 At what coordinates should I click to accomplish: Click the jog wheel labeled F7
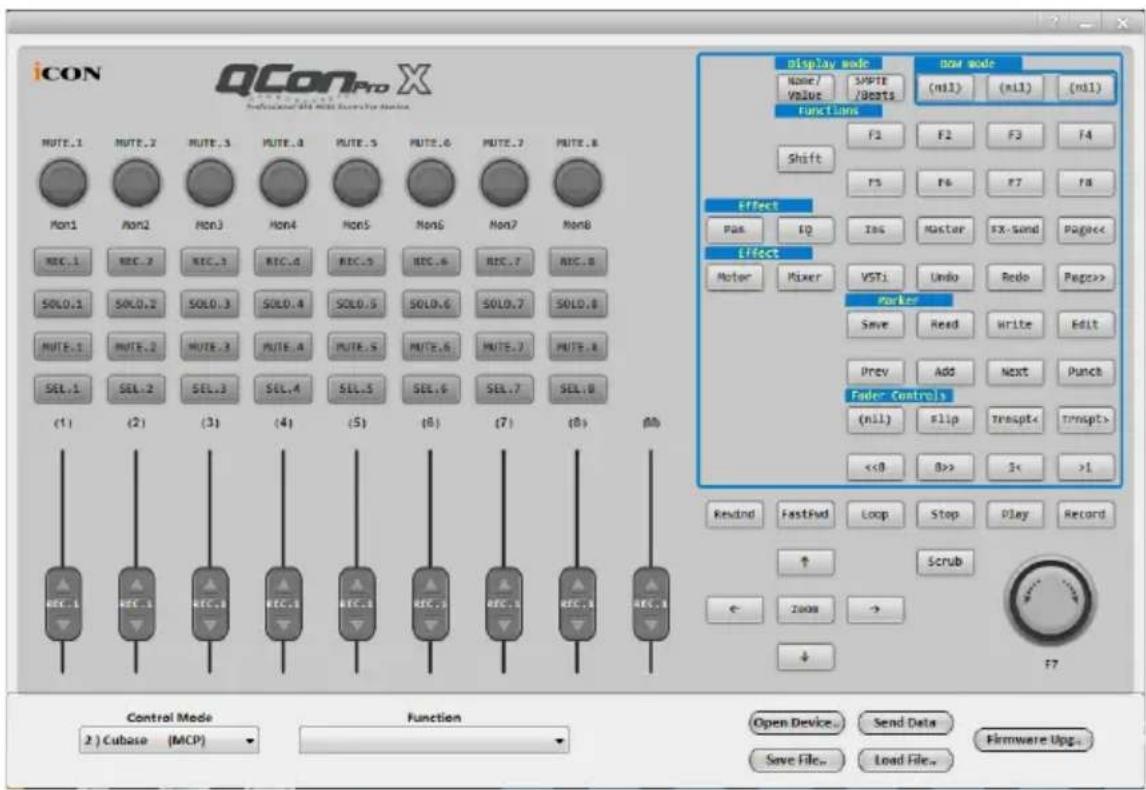(1050, 601)
